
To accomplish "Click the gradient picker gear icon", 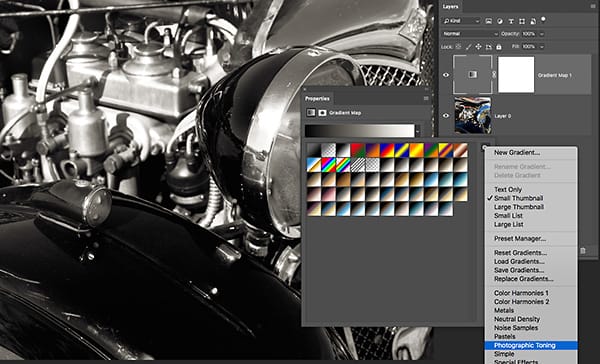I will click(x=484, y=147).
